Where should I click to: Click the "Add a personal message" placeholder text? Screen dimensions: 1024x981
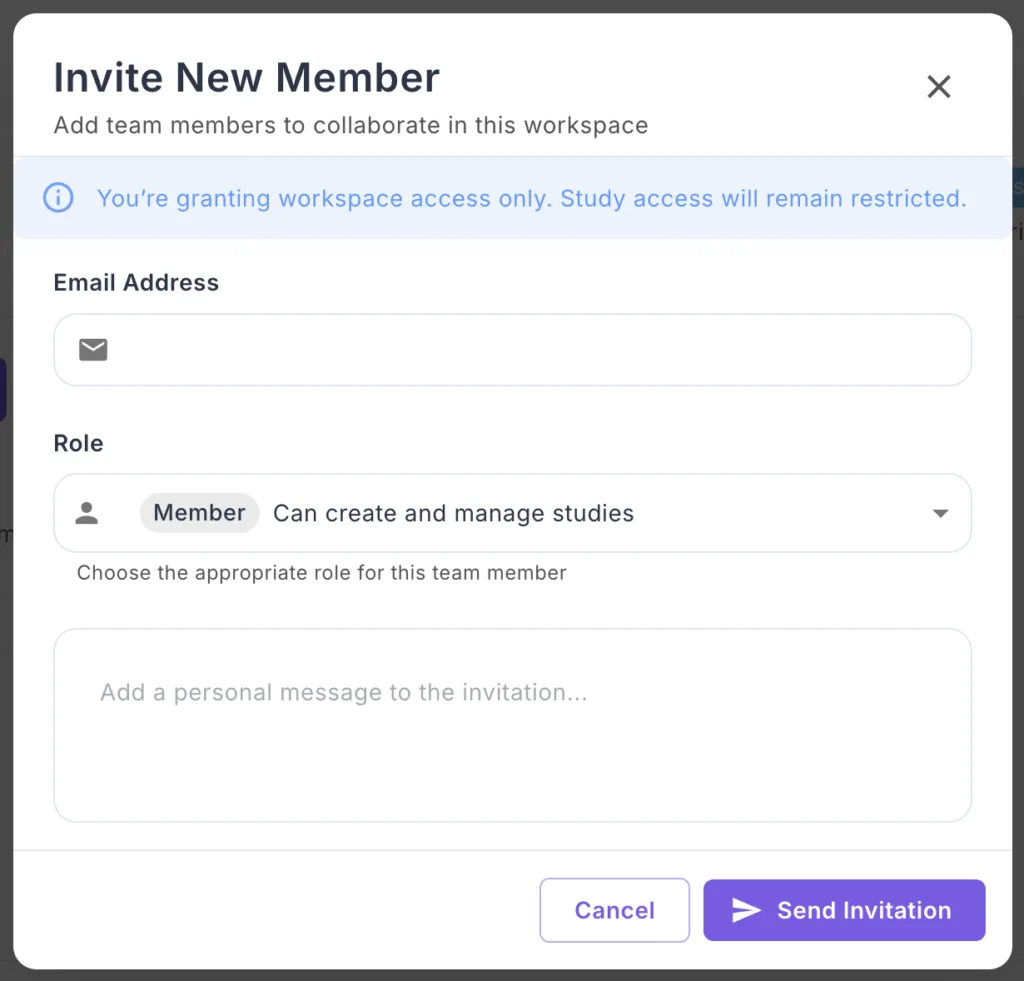(x=343, y=693)
